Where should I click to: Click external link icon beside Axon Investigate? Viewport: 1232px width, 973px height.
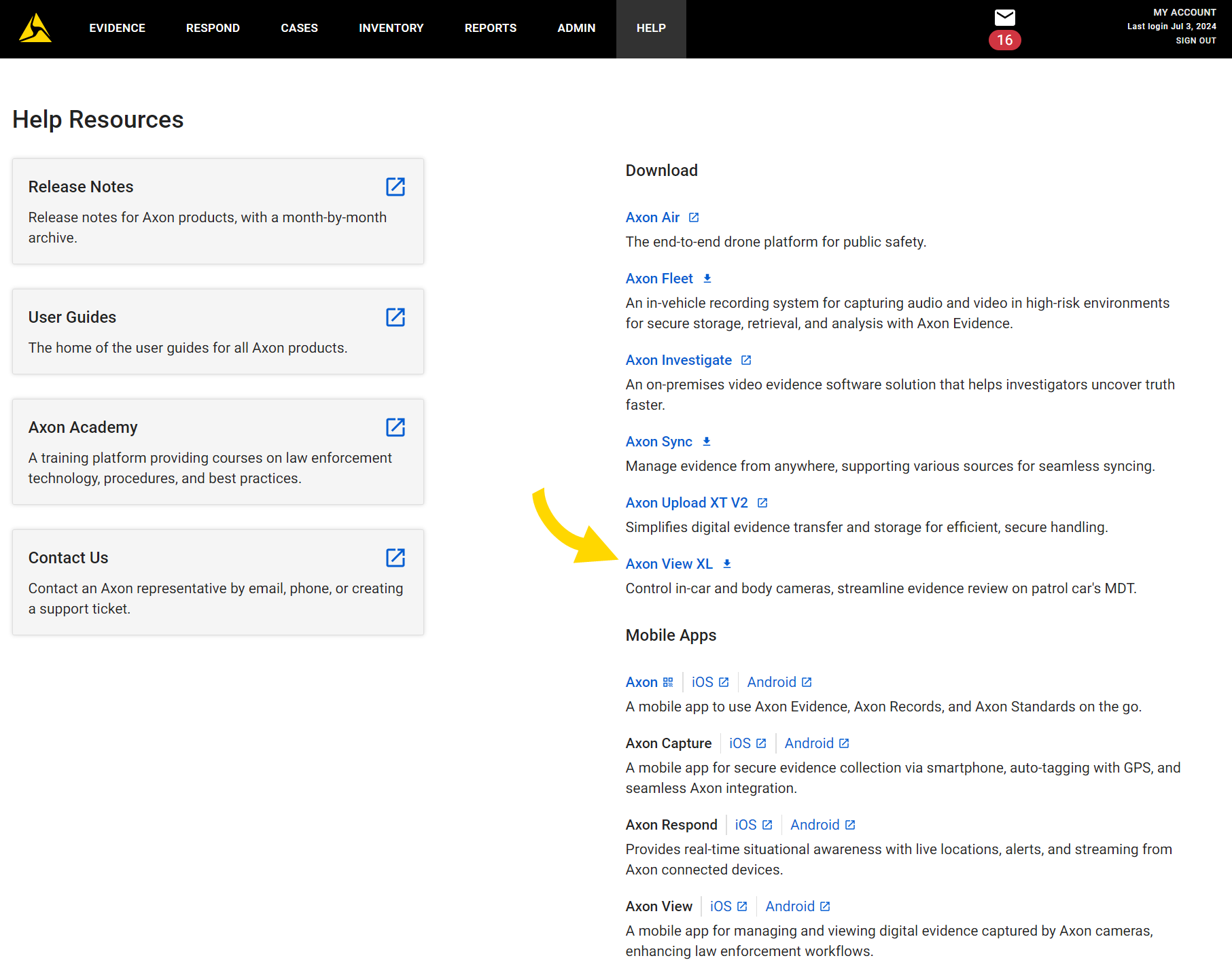pyautogui.click(x=746, y=360)
